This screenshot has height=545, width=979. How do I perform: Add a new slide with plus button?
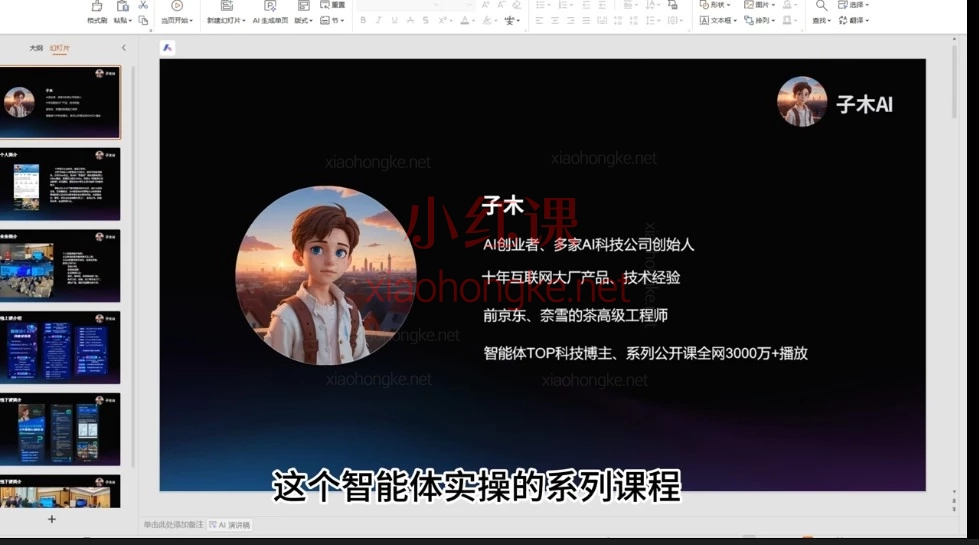tap(52, 519)
